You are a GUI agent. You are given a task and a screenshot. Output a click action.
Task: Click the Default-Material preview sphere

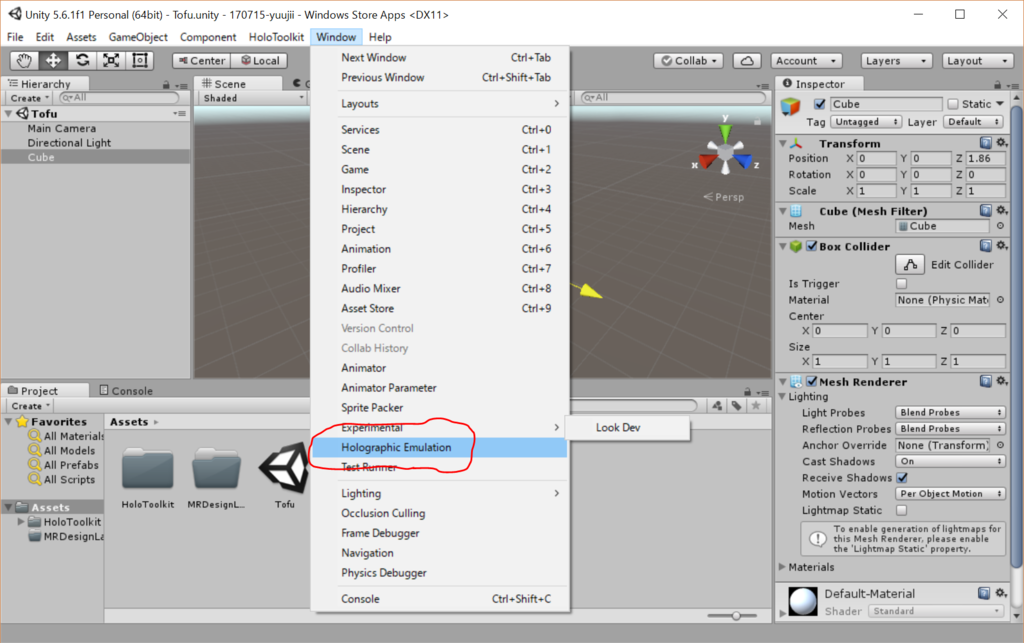[x=803, y=601]
